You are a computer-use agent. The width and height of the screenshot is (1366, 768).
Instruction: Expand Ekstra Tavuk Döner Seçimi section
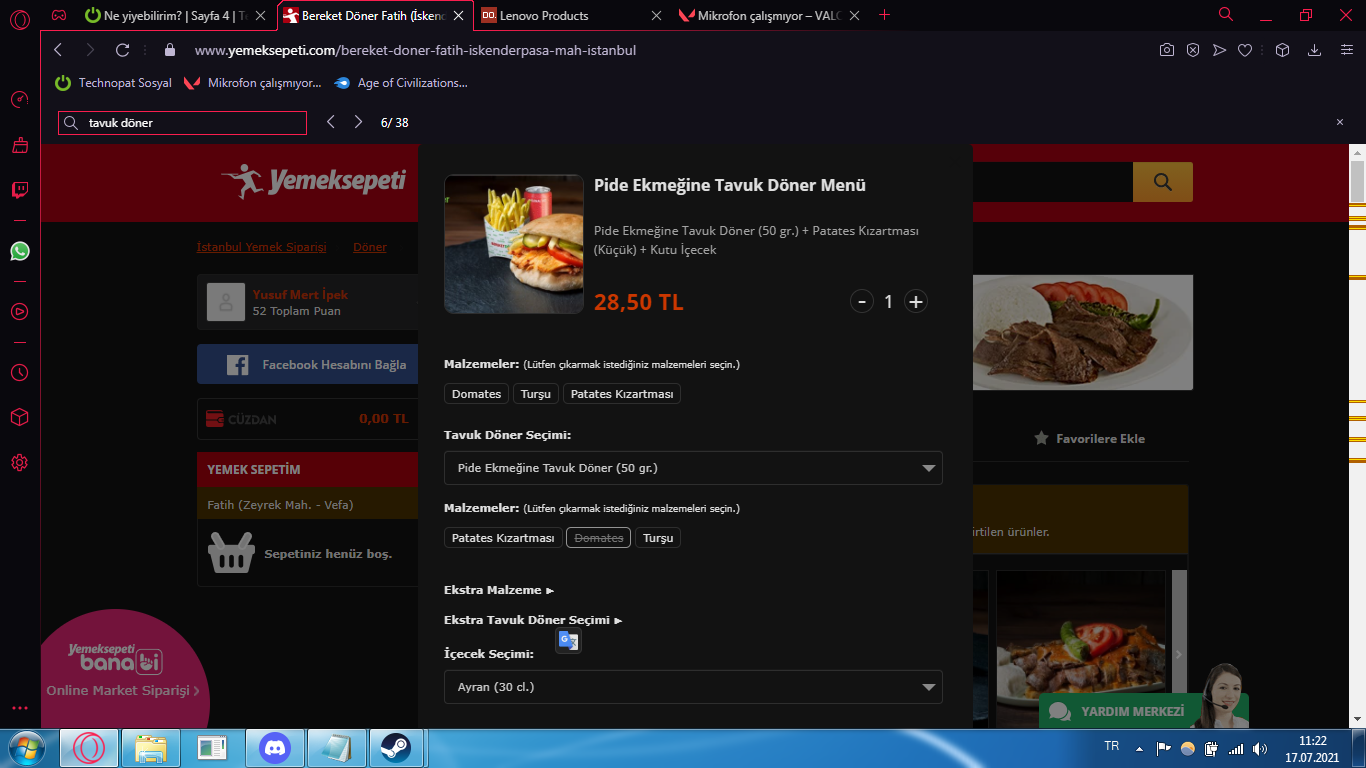(x=533, y=620)
